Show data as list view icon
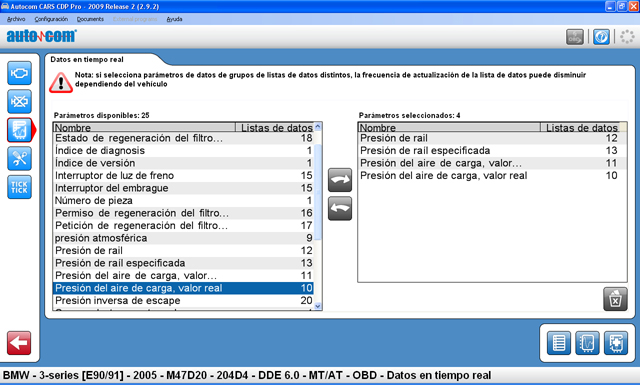Viewport: 640px width, 385px height. pos(559,343)
